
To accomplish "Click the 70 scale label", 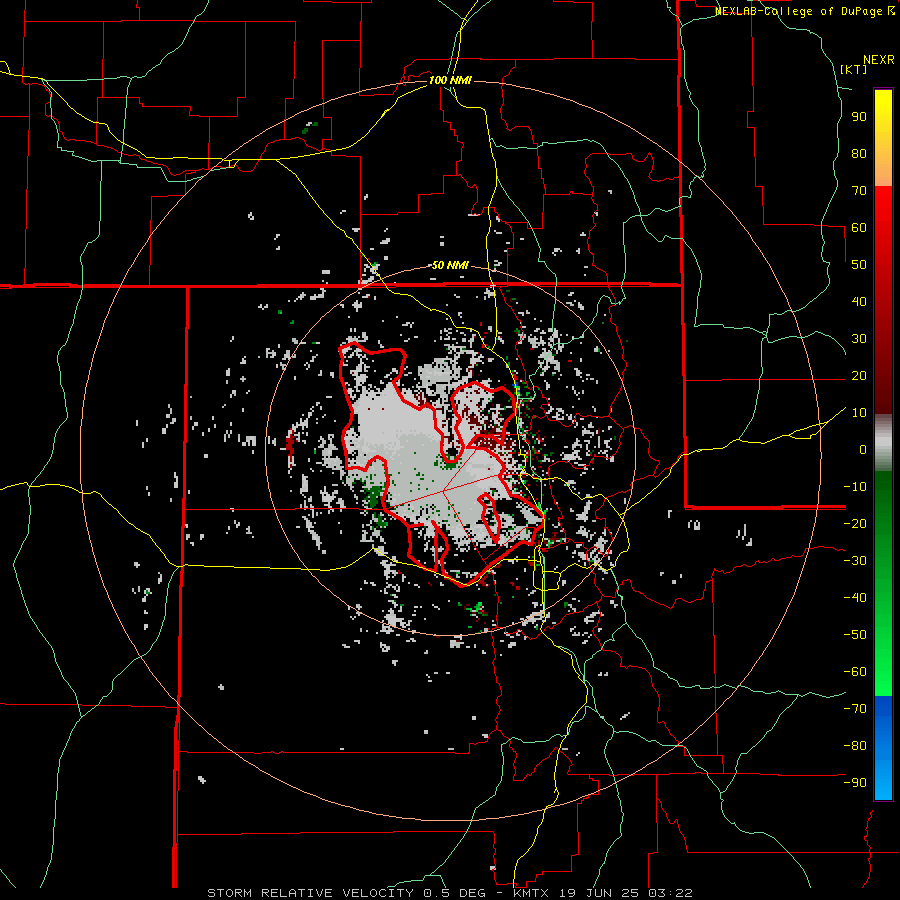I will 859,191.
